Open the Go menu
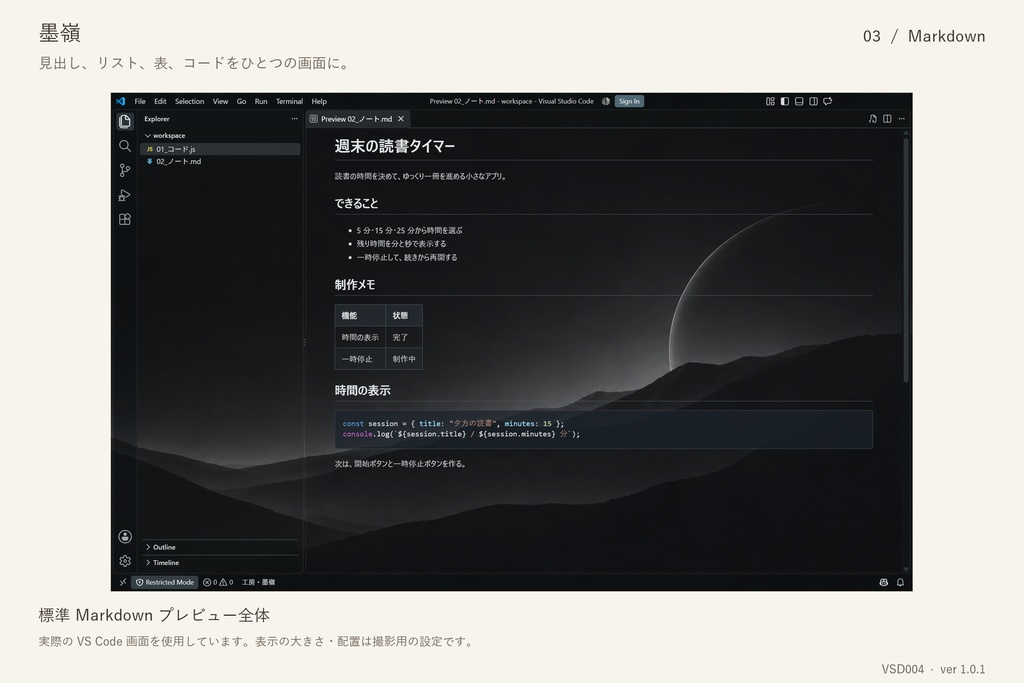 click(x=241, y=101)
